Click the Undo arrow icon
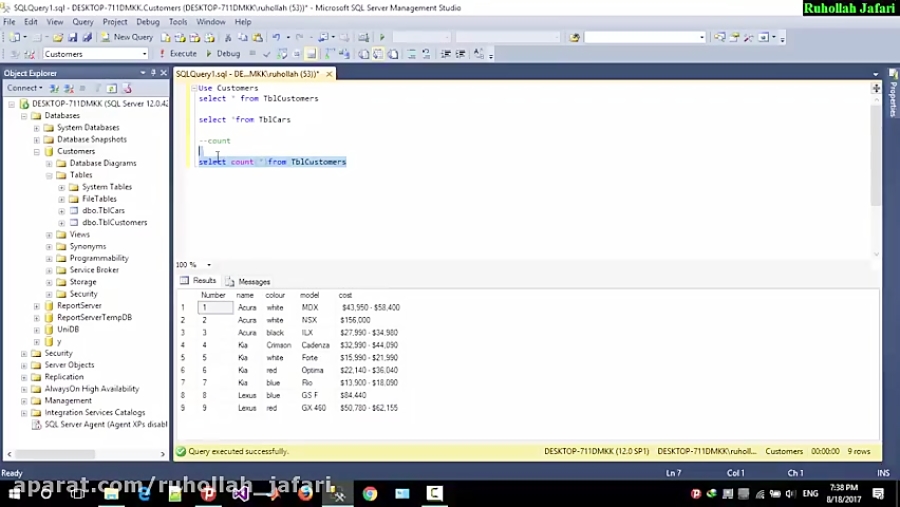Viewport: 900px width, 507px height. 276,37
